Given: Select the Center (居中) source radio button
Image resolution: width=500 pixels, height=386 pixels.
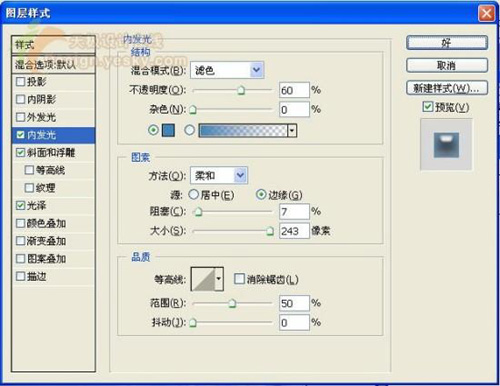Looking at the screenshot, I should [194, 195].
